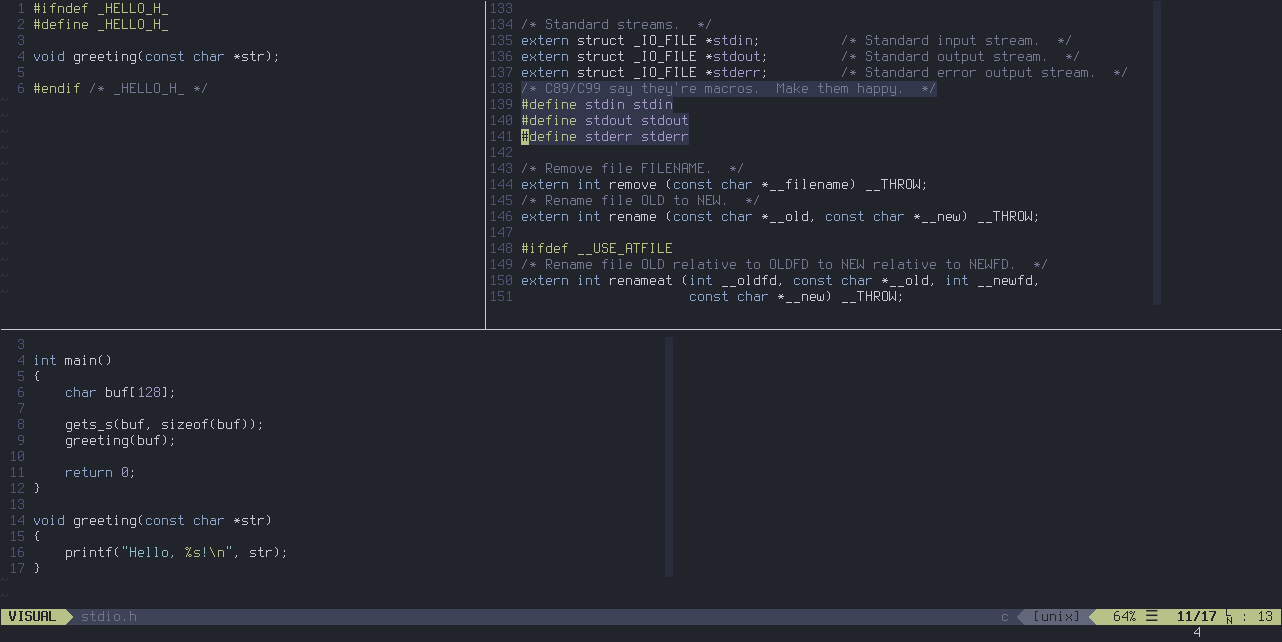Click the '#ifndef _HELLO_H_' include guard line
The height and width of the screenshot is (642, 1282).
(x=99, y=8)
